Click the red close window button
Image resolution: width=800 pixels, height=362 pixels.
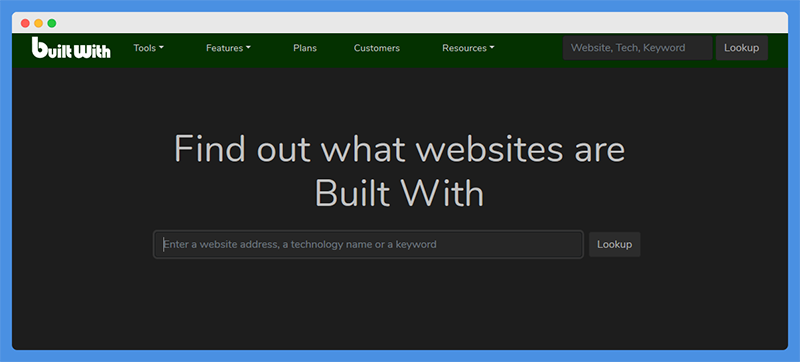pyautogui.click(x=25, y=23)
